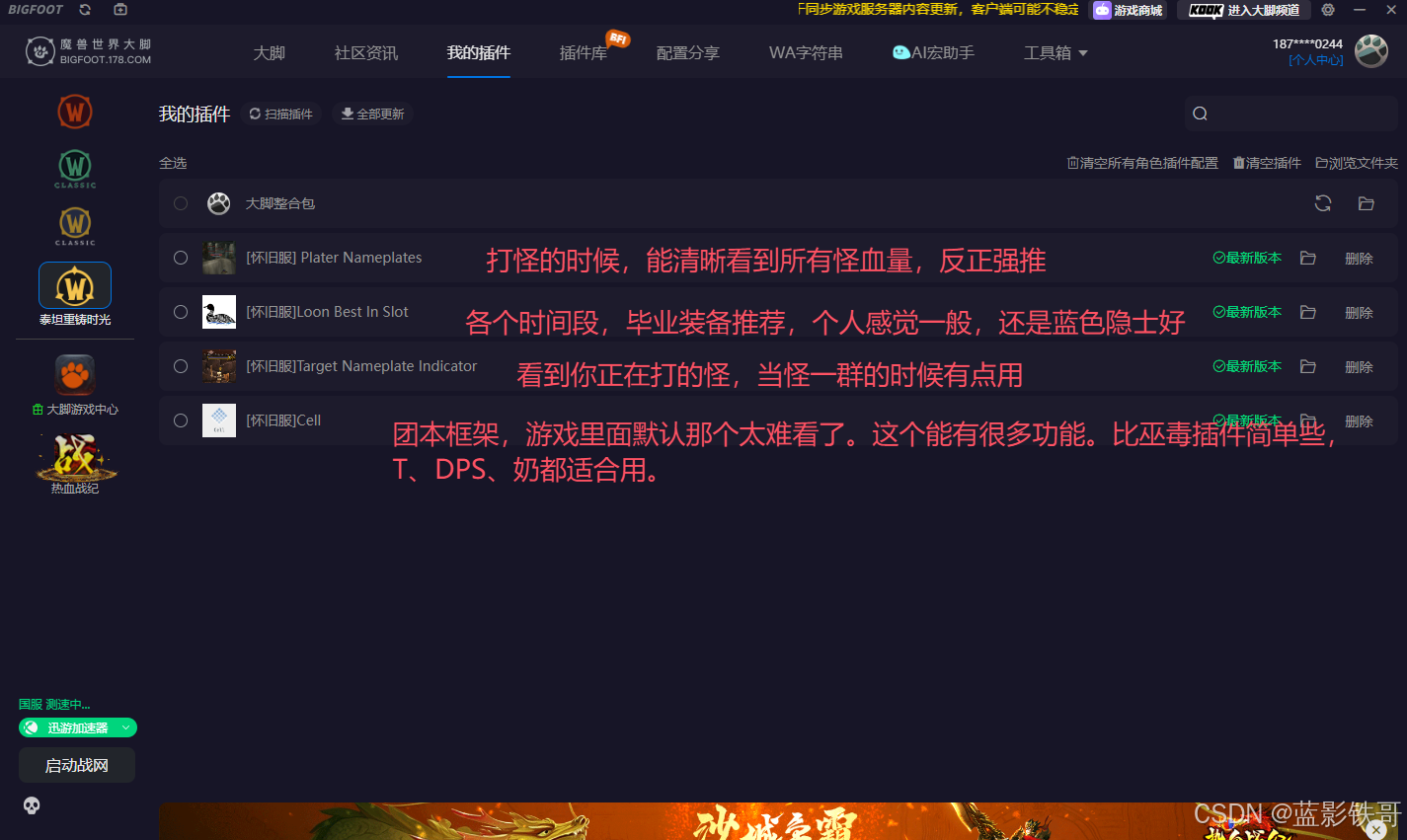Select the Plater Nameplates radio button
Screen dimensions: 1407x840
point(181,258)
